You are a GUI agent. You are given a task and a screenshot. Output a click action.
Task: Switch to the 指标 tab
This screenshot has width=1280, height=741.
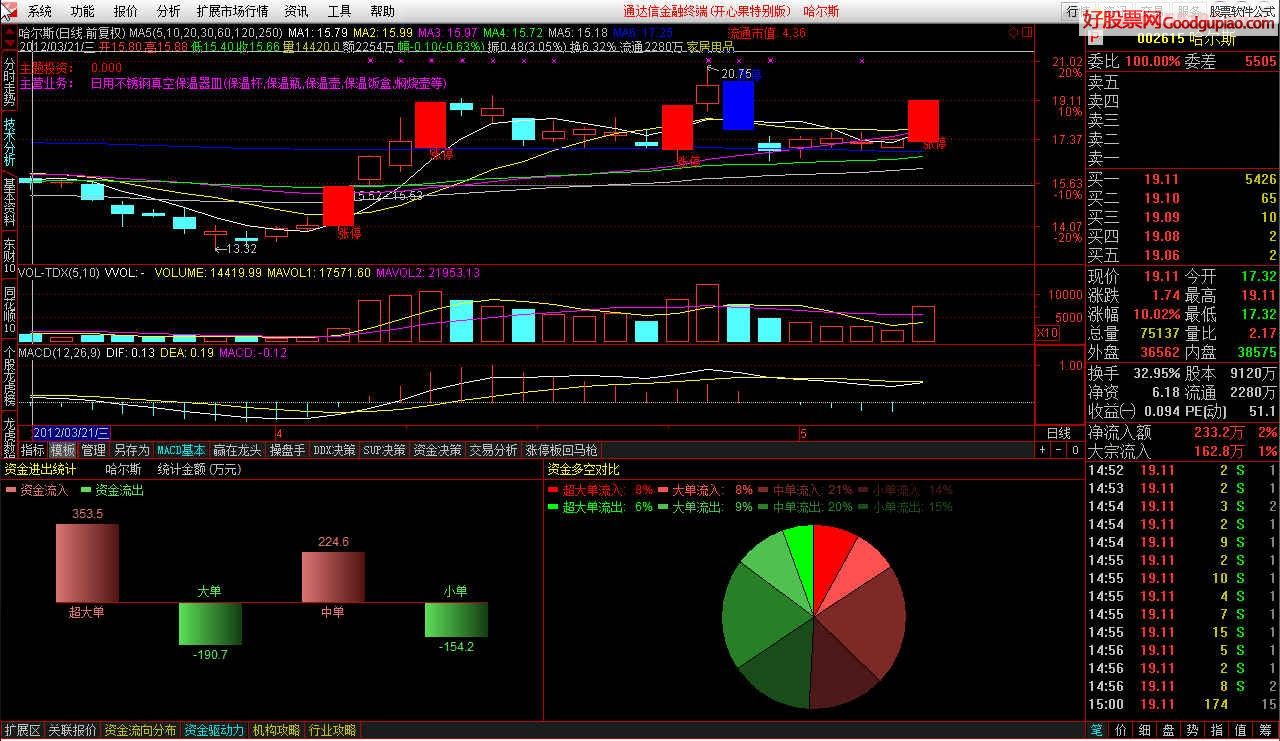tap(32, 451)
